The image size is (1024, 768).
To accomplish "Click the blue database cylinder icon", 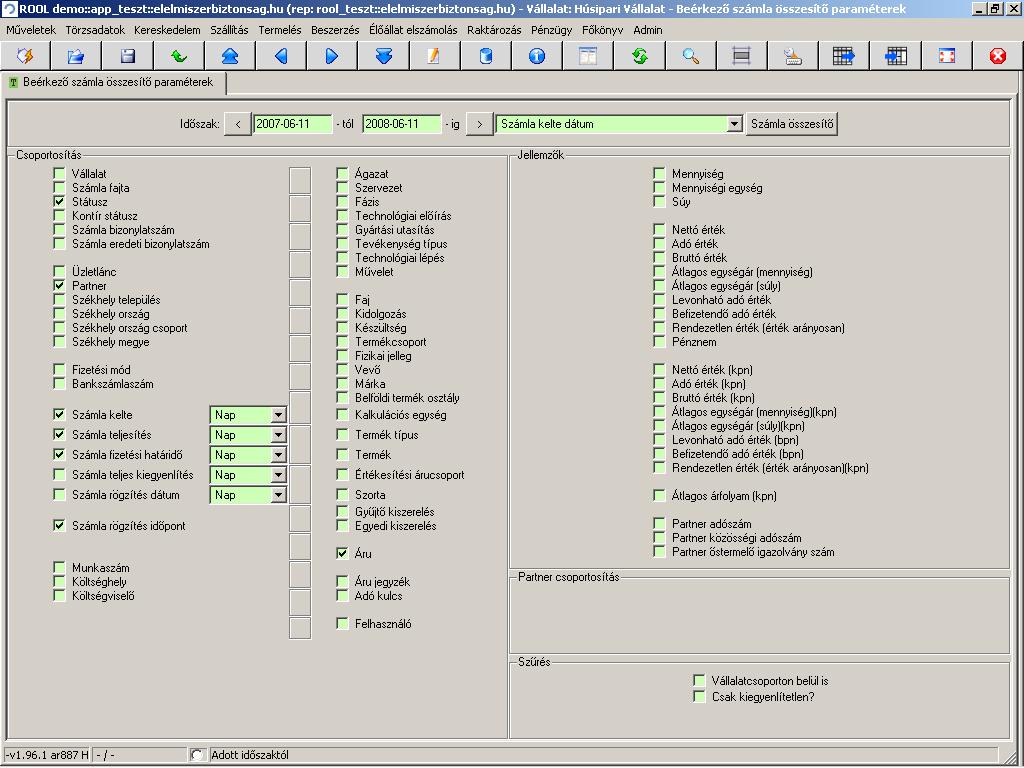I will click(486, 56).
